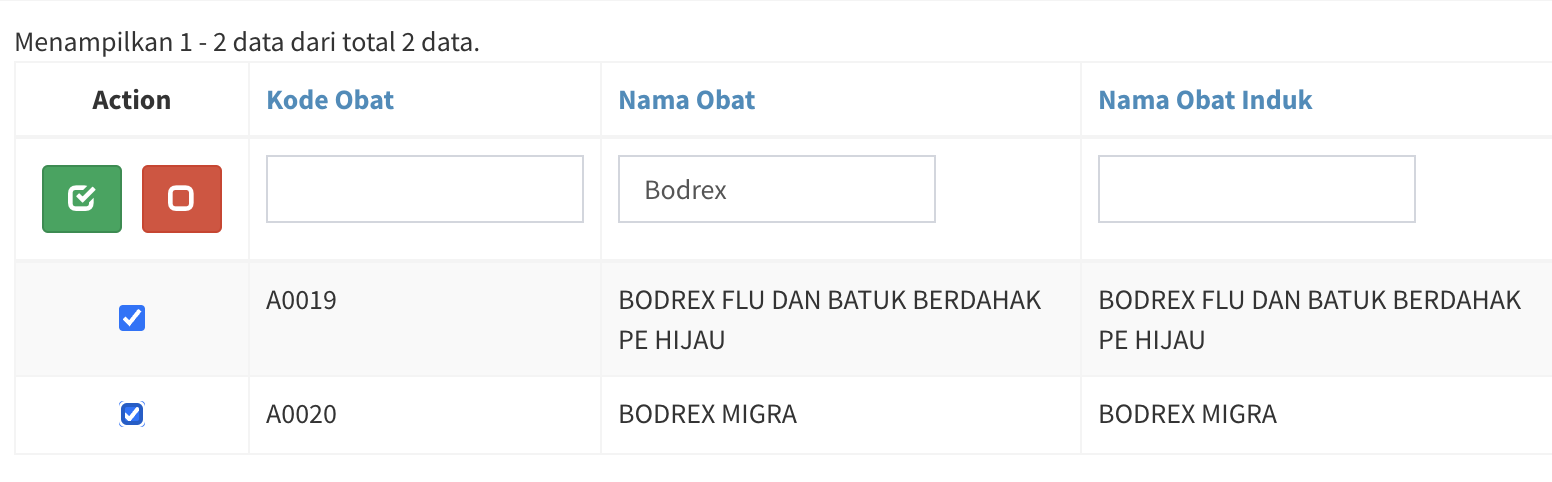Image resolution: width=1552 pixels, height=482 pixels.
Task: Select BODREX MIGRA under Nama Obat Induk
Action: [1188, 414]
